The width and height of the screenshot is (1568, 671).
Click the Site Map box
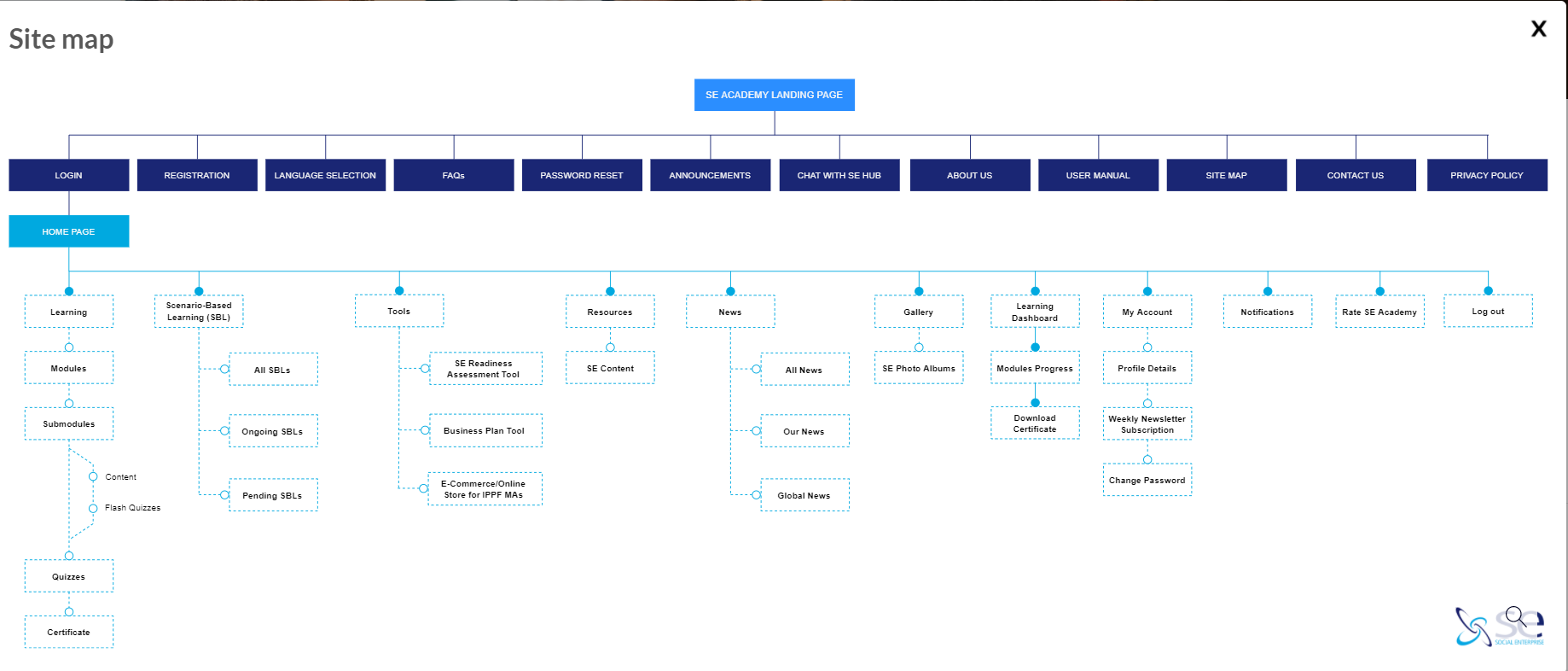point(1227,175)
